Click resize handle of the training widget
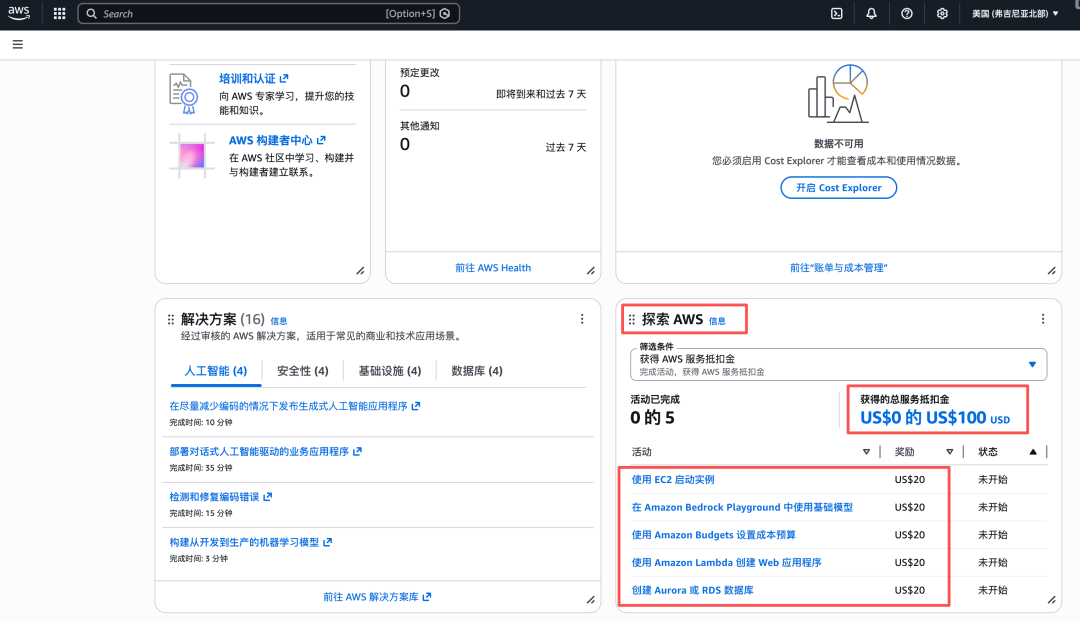Screen dimensions: 1080x622 click(x=360, y=271)
